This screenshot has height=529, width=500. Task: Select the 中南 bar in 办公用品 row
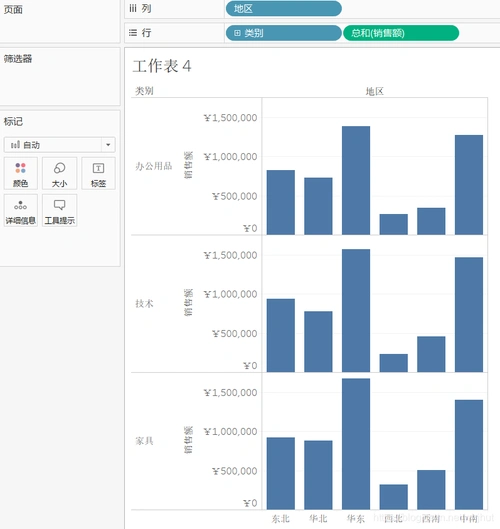tap(469, 185)
